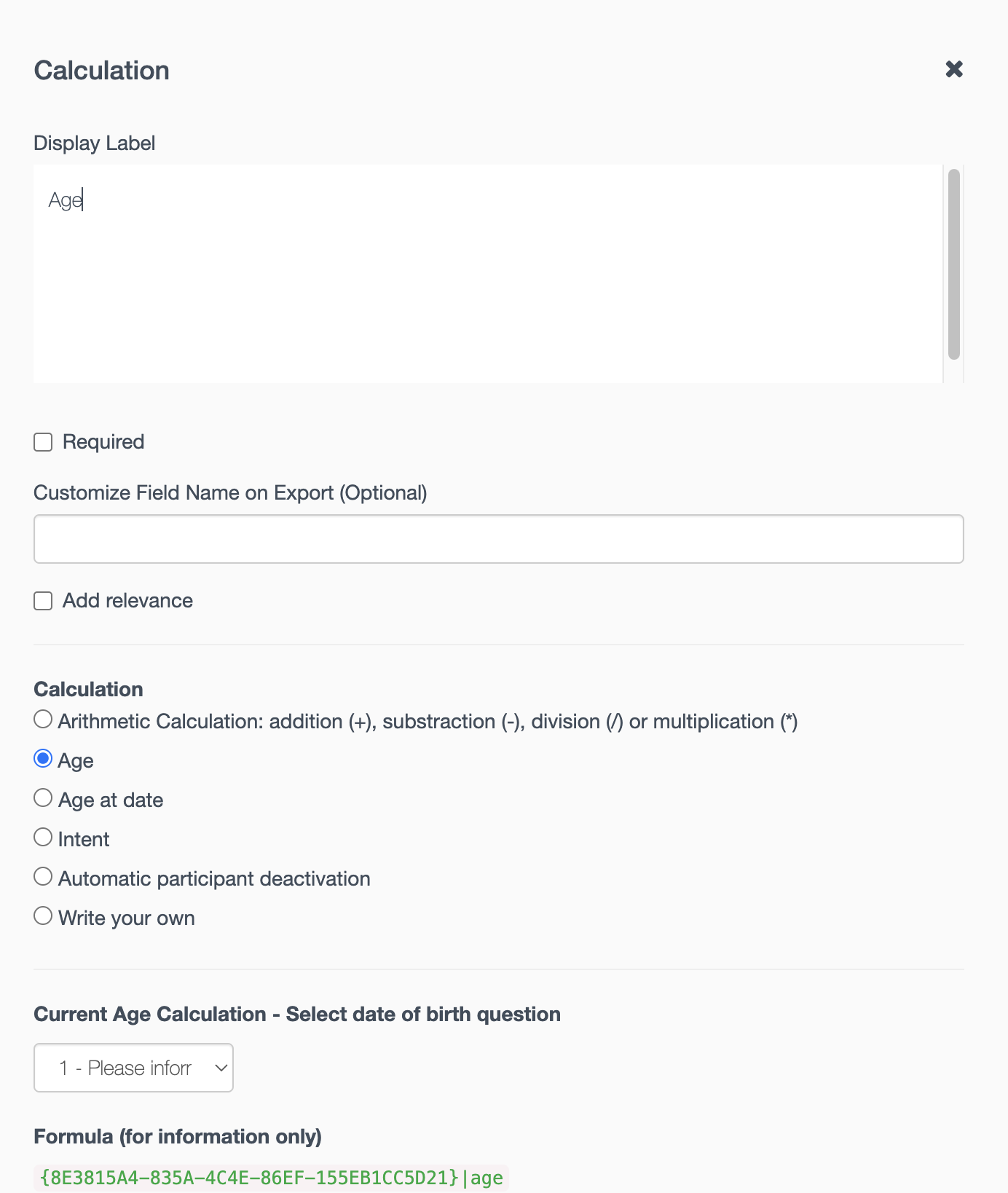The image size is (1008, 1193).
Task: Close the Calculation dialog with the X
Action: (954, 69)
